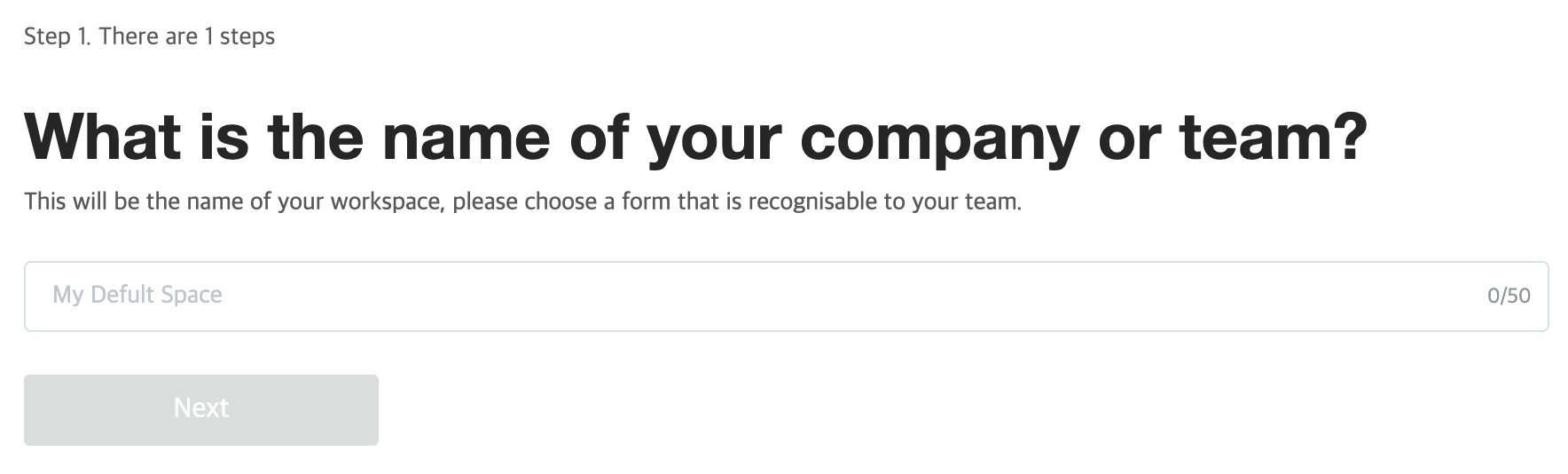Screen dimensions: 1568x474
Task: Click the workspace name description text
Action: pyautogui.click(x=522, y=201)
